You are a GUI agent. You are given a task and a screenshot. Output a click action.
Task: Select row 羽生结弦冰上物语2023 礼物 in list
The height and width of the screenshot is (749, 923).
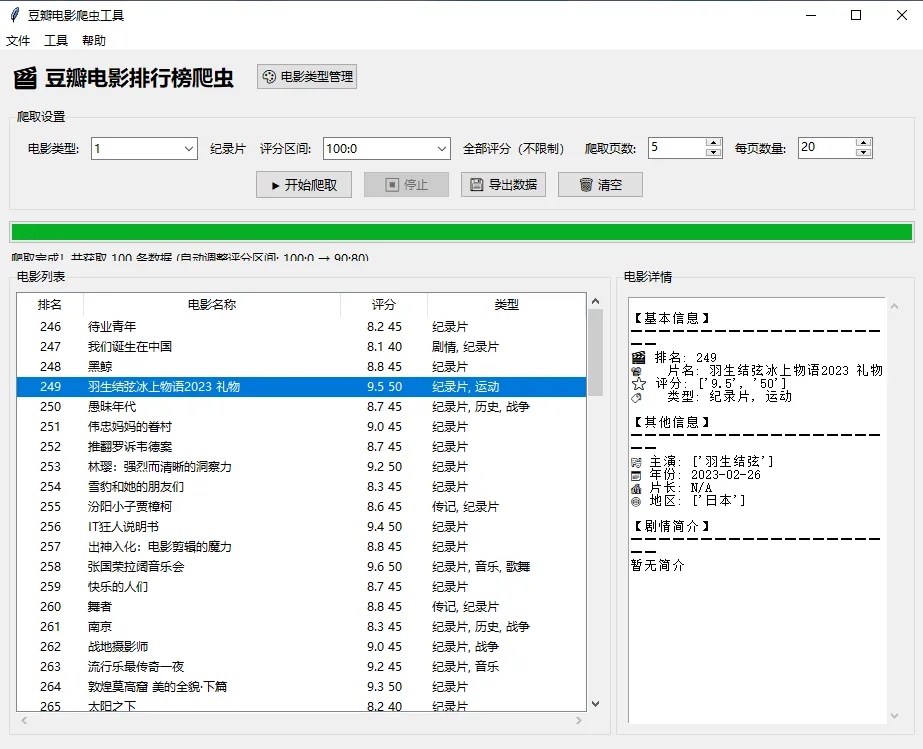pos(301,387)
